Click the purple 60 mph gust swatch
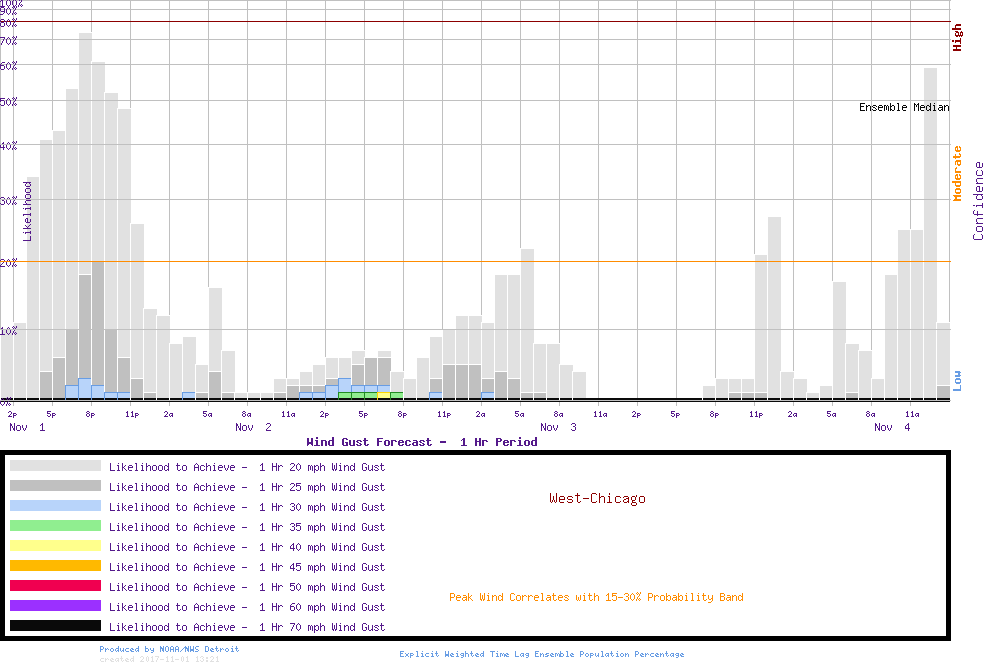The image size is (1000, 670). pos(55,606)
